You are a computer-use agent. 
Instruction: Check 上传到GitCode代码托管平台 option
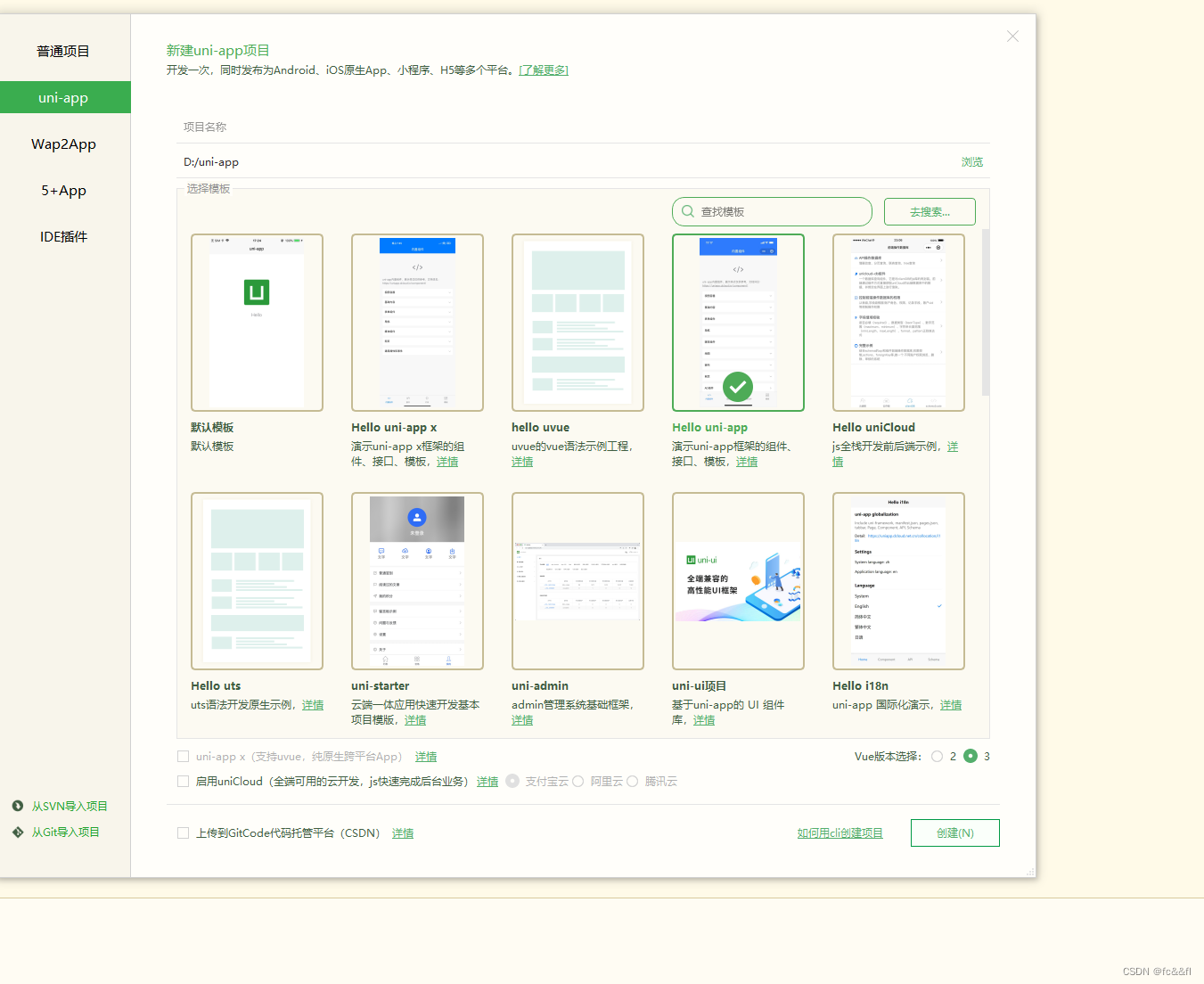click(x=183, y=832)
